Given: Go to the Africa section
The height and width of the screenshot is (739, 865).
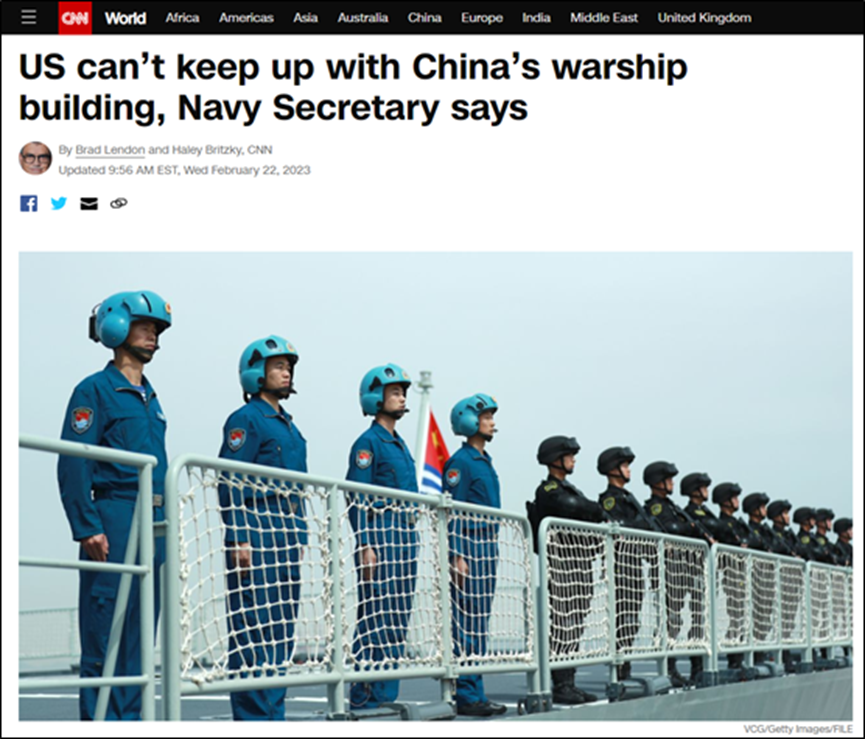Looking at the screenshot, I should pyautogui.click(x=182, y=18).
